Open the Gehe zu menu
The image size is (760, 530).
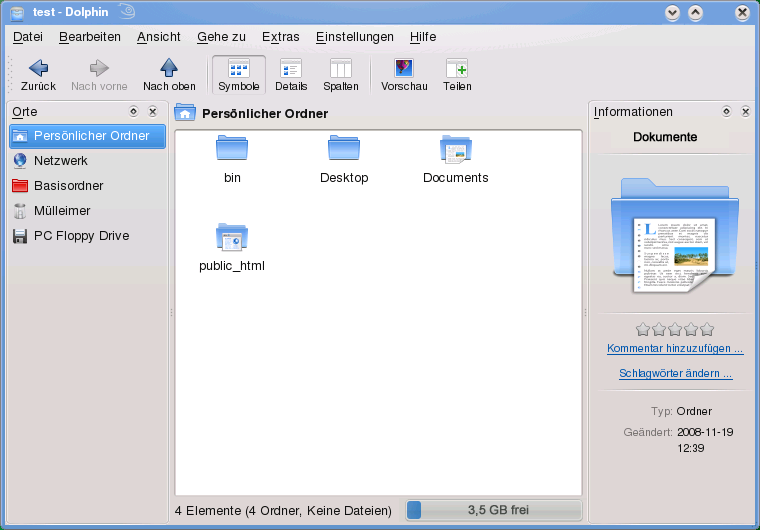[221, 37]
